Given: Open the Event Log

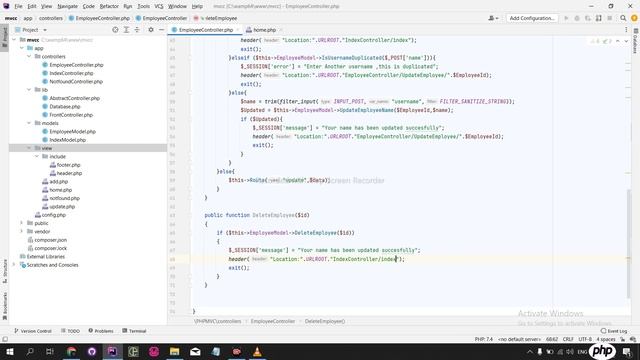Looking at the screenshot, I should pos(614,331).
